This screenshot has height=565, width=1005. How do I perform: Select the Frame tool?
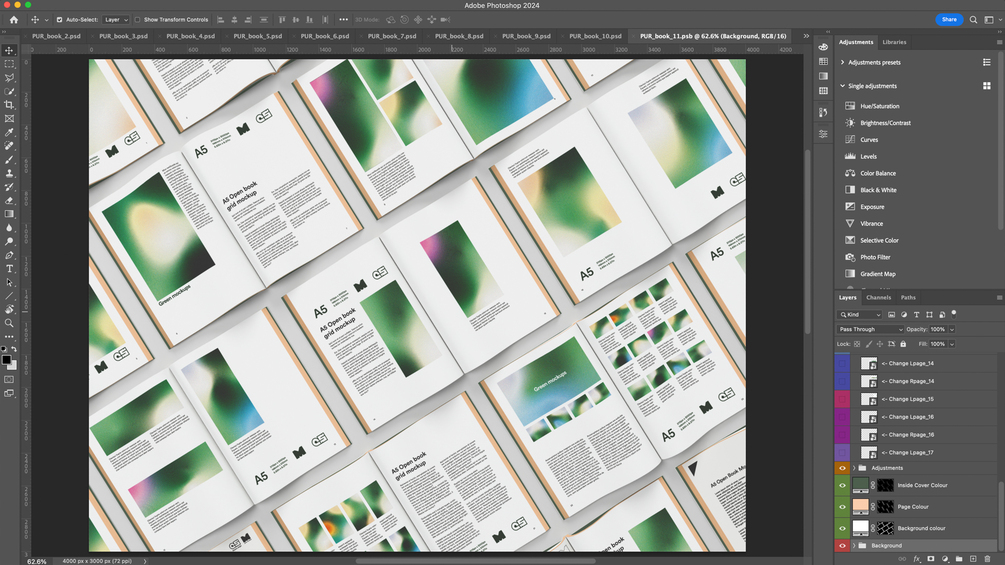(9, 119)
